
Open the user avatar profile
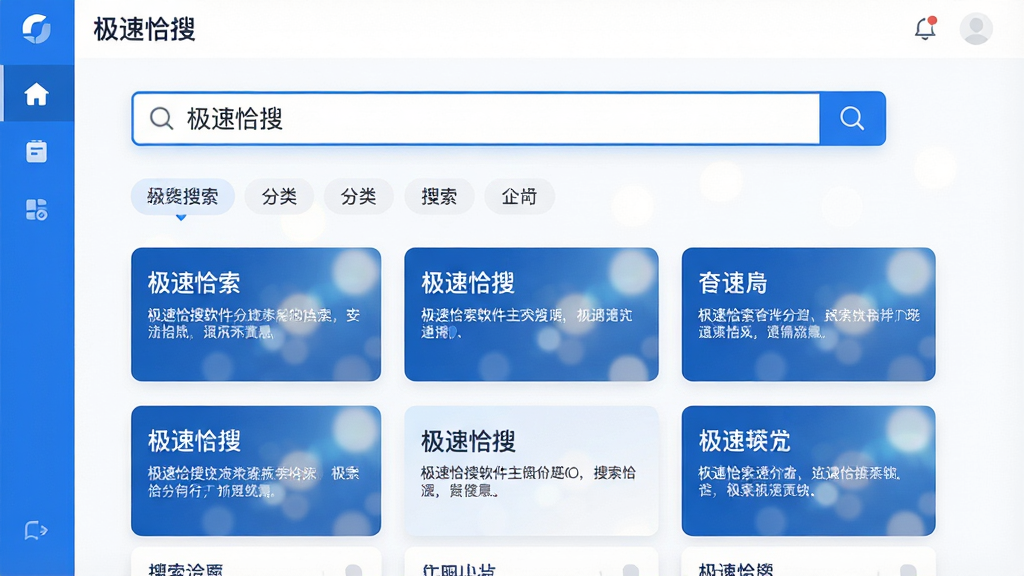(976, 28)
